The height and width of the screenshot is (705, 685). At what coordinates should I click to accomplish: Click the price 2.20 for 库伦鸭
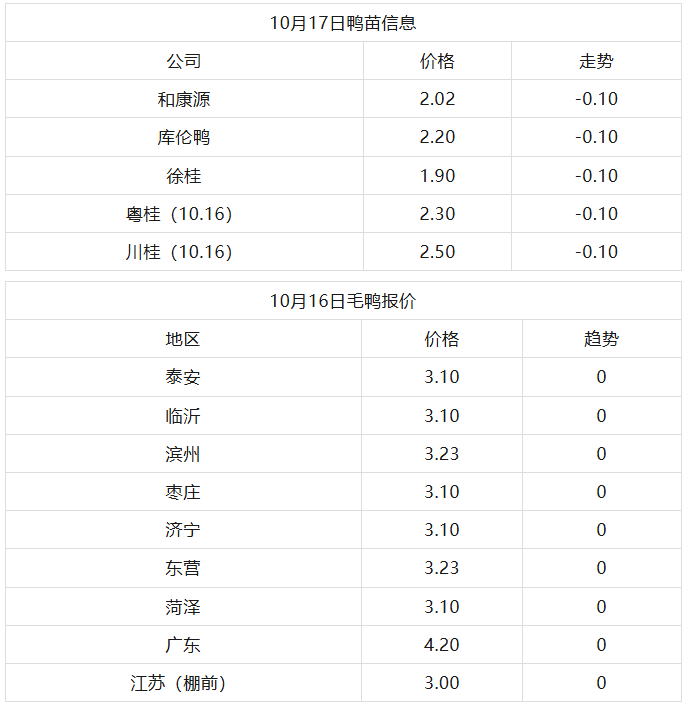point(437,137)
